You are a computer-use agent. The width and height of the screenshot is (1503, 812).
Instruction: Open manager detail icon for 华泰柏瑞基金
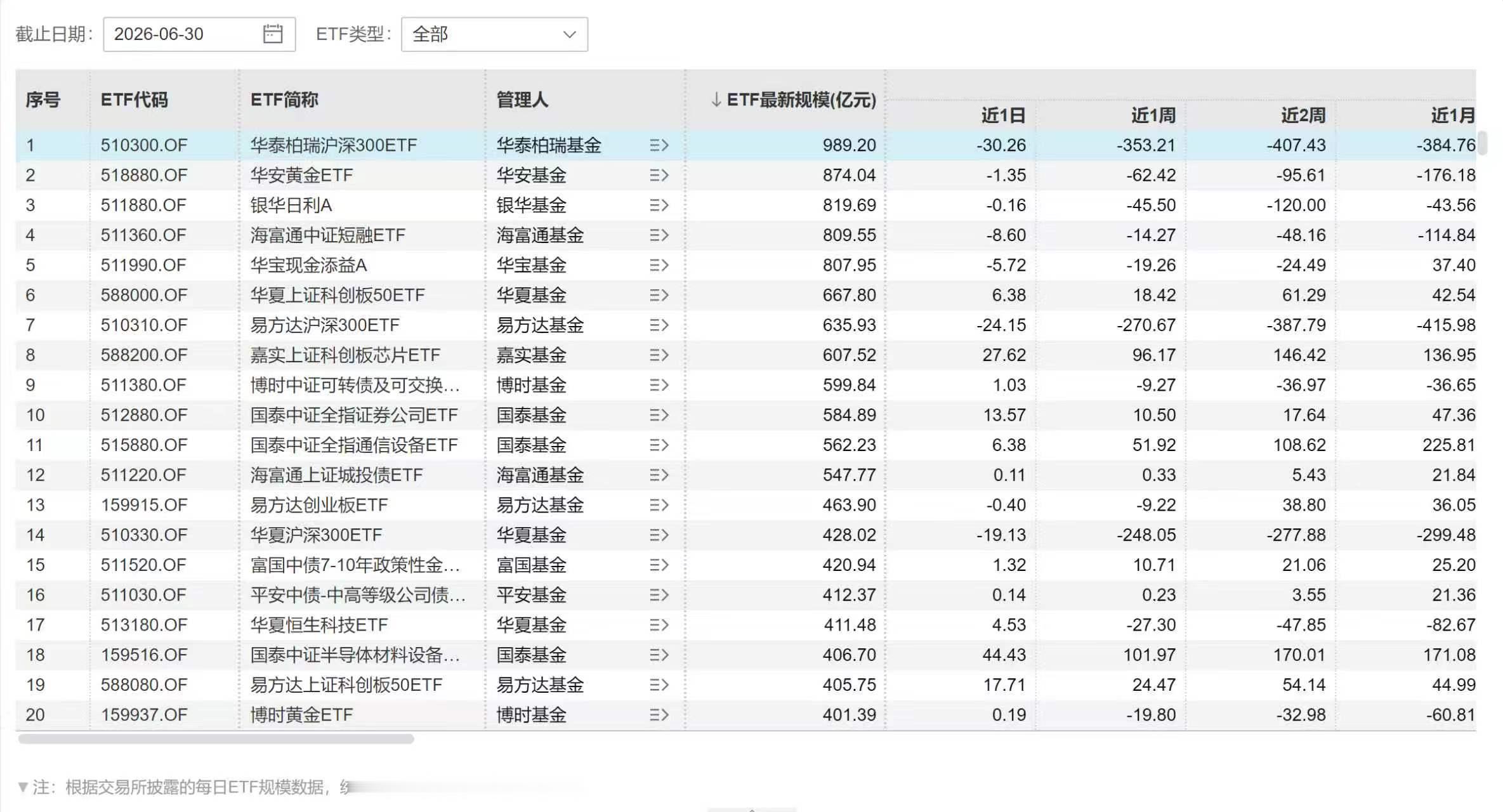659,145
